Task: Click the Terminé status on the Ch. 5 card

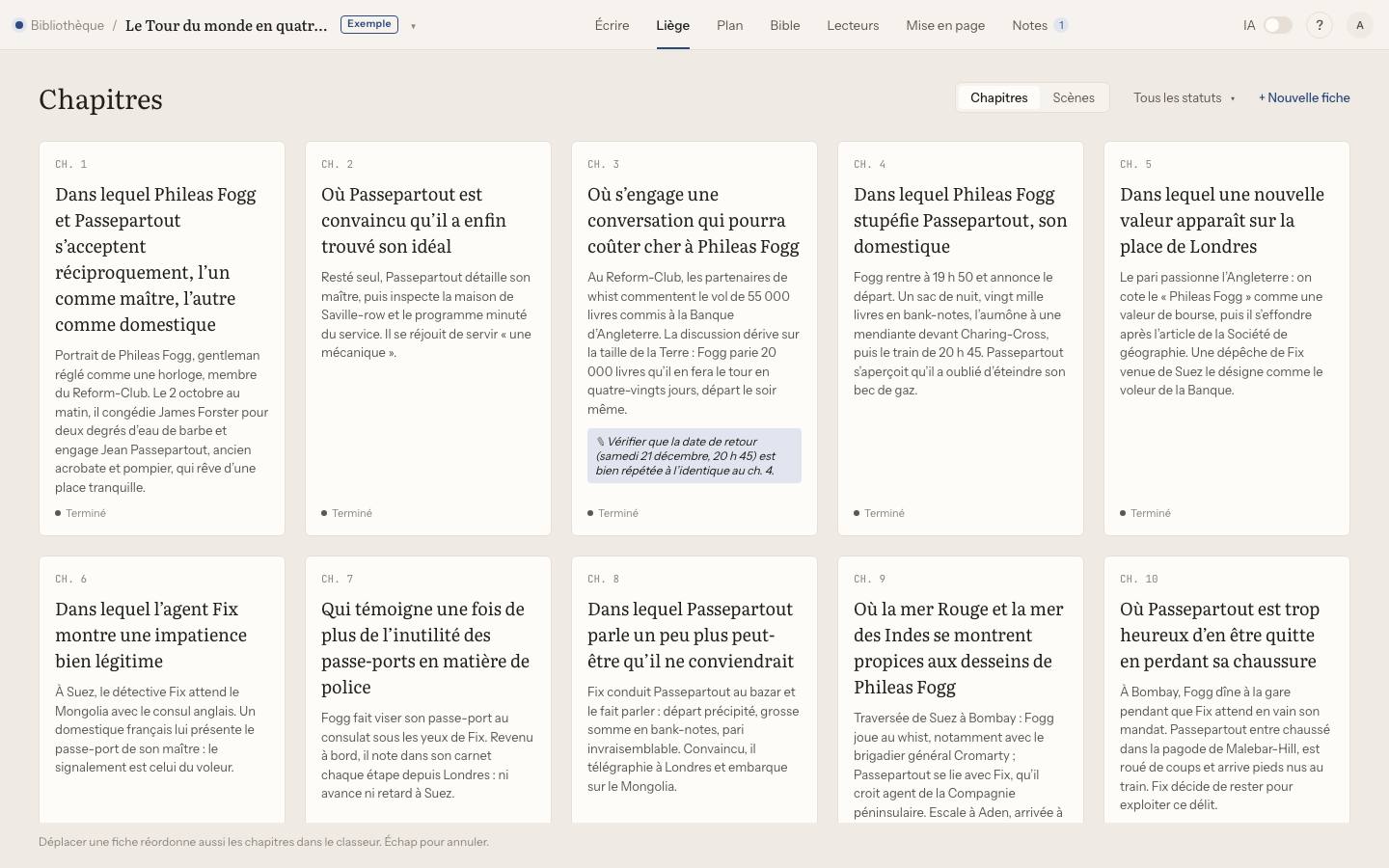Action: [x=1146, y=513]
